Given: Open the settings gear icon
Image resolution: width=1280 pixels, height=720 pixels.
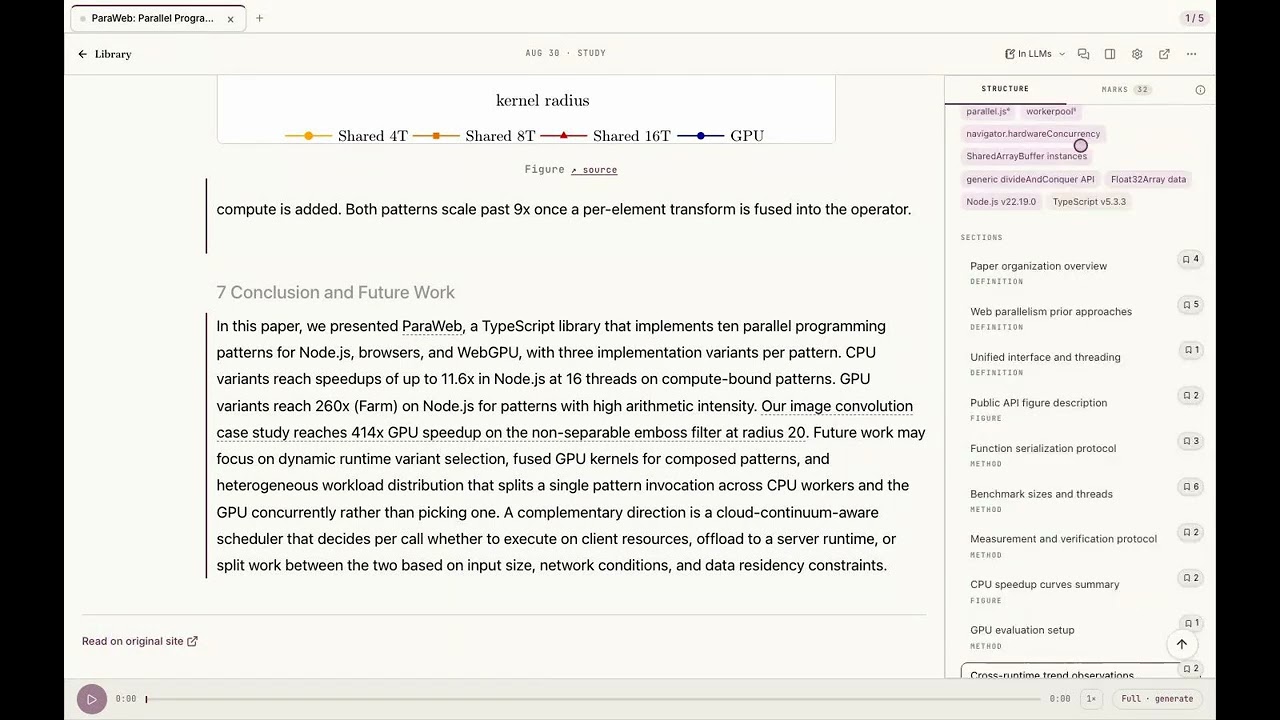Looking at the screenshot, I should [1137, 54].
